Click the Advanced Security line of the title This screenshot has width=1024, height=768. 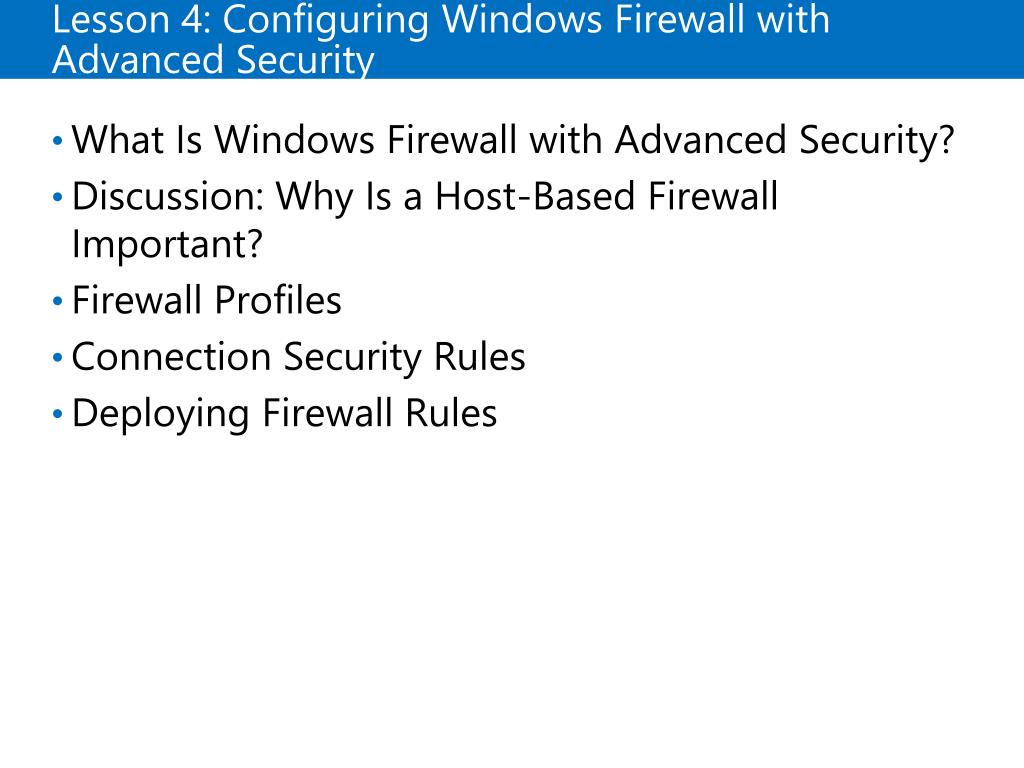[213, 60]
